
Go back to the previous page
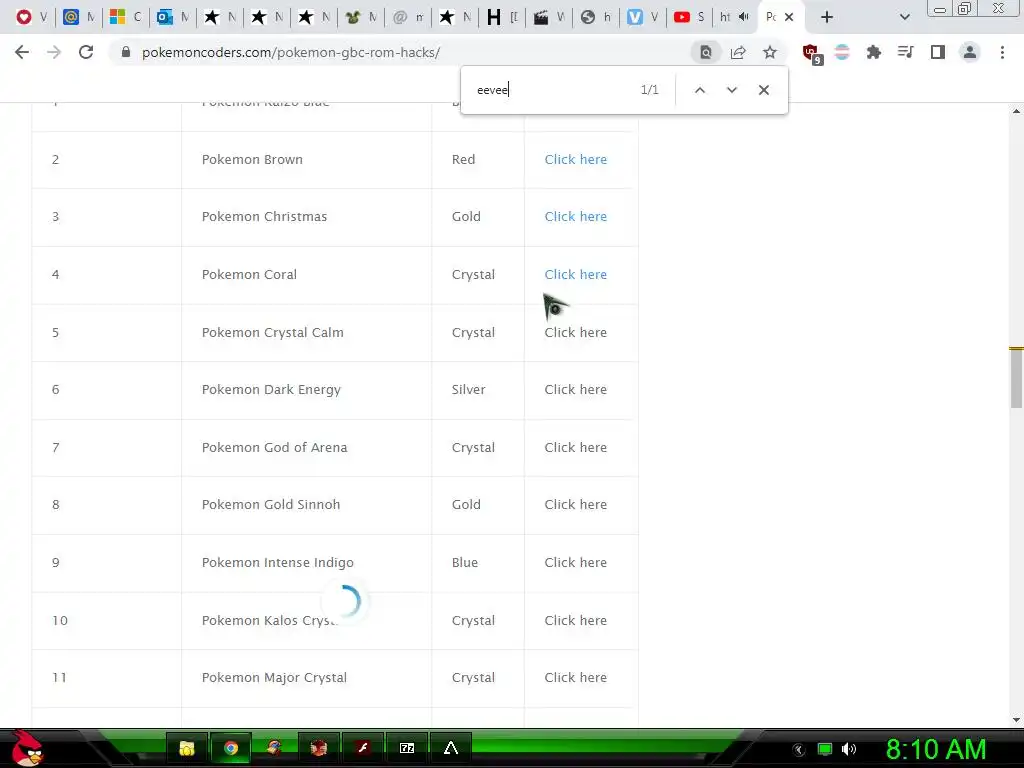22,52
